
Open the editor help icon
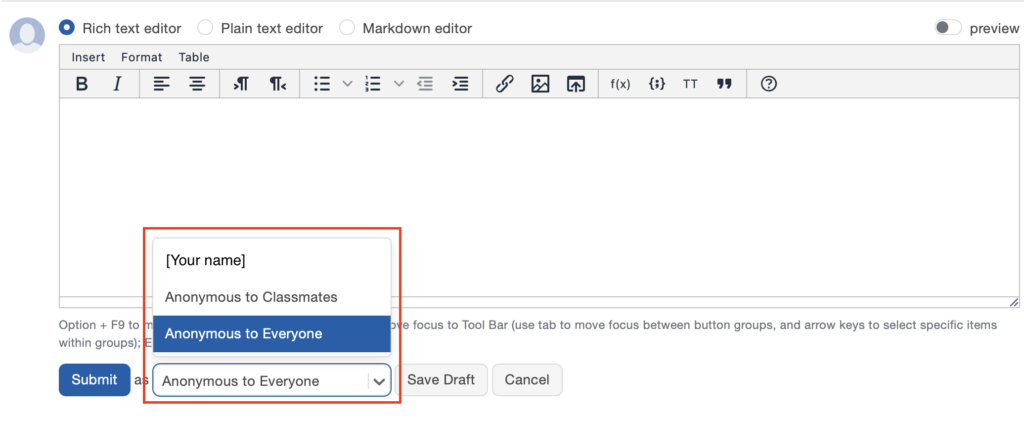[x=768, y=84]
